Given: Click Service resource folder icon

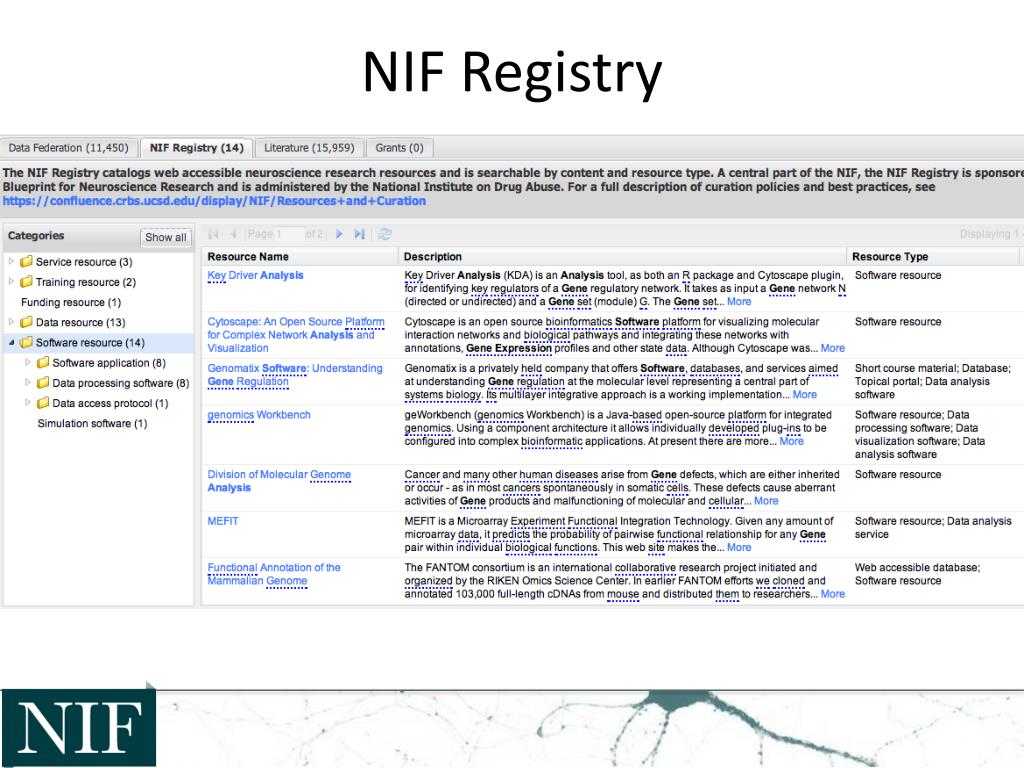Looking at the screenshot, I should click(26, 261).
